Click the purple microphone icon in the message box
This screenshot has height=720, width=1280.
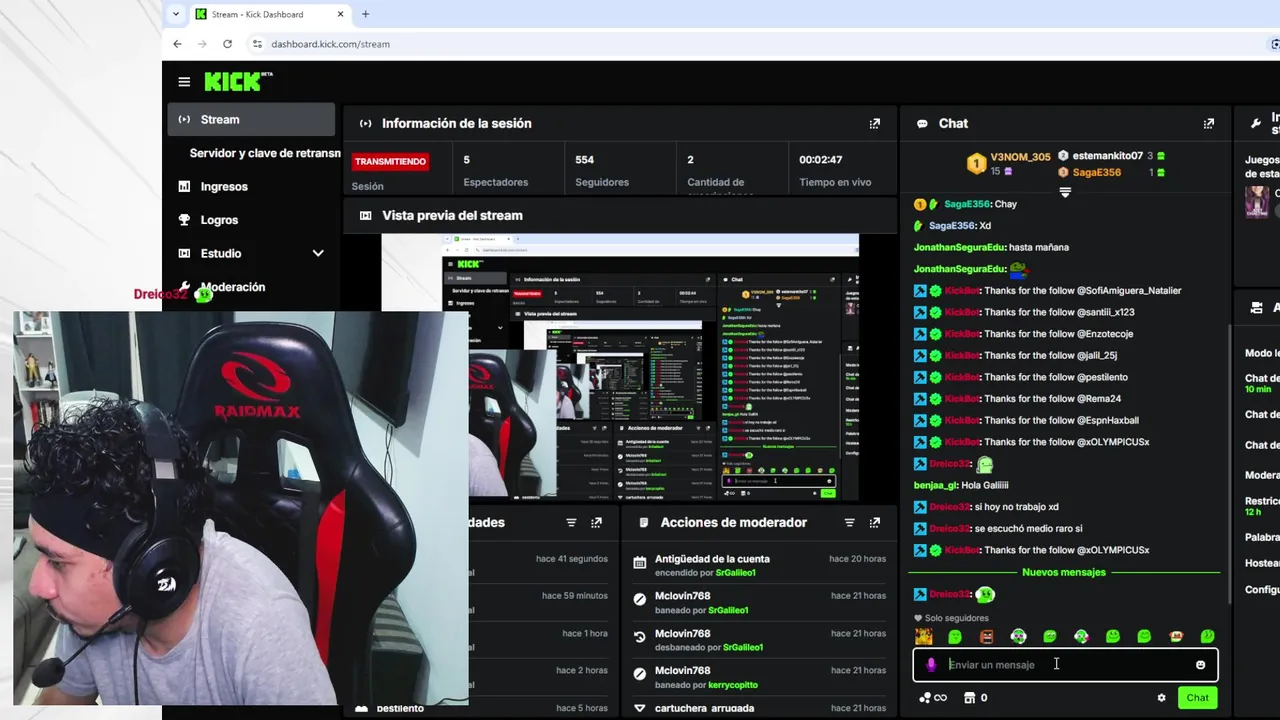click(931, 665)
